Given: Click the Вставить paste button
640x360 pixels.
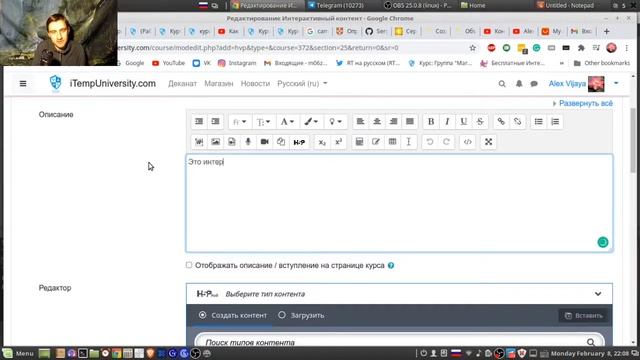Looking at the screenshot, I should click(x=584, y=316).
